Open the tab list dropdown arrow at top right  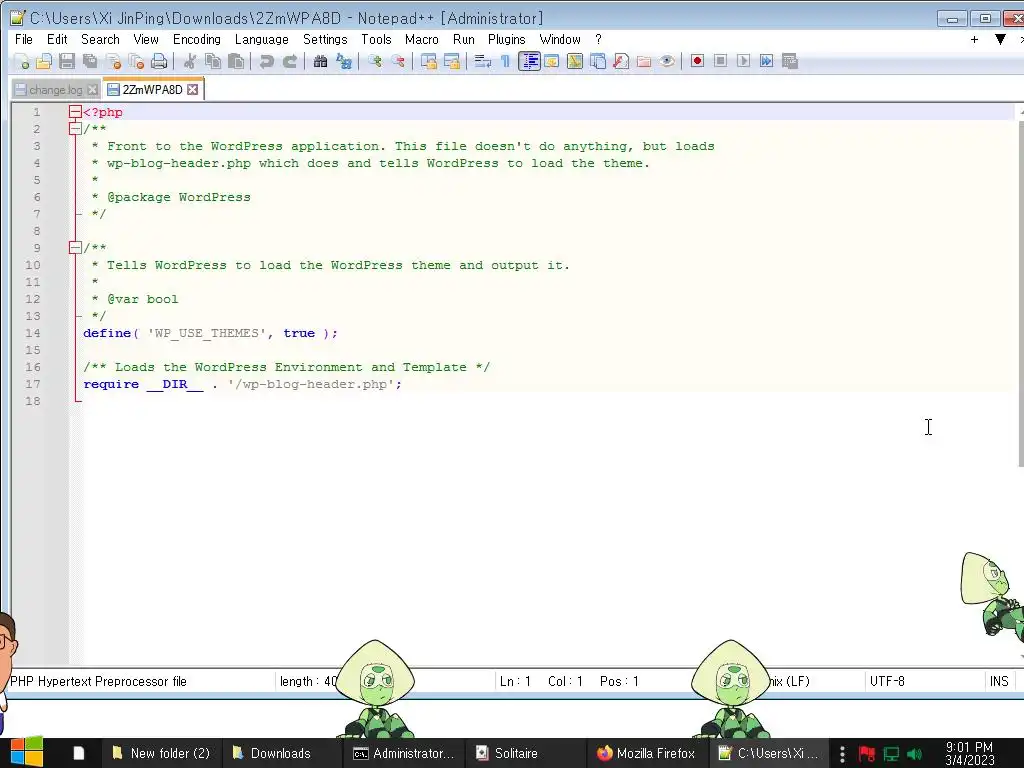[1000, 39]
